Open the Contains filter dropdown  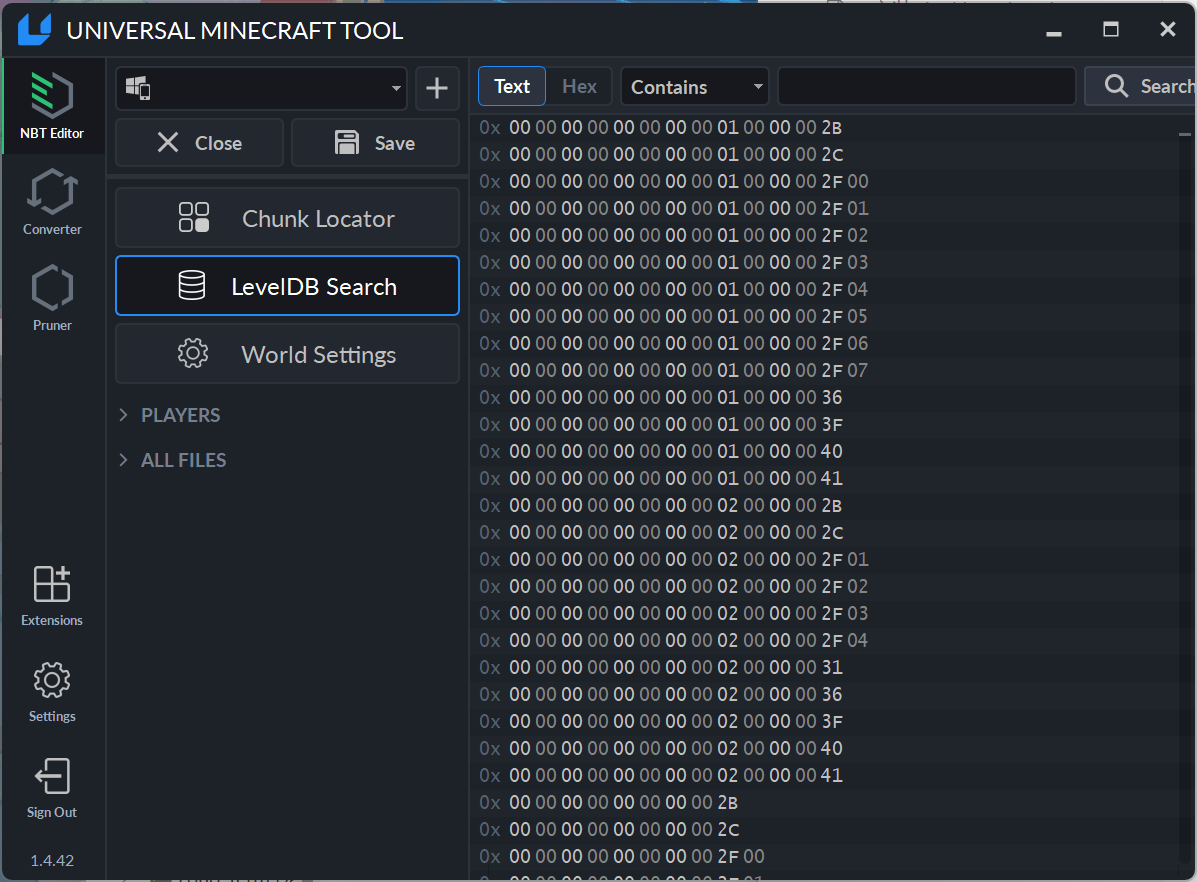tap(695, 87)
